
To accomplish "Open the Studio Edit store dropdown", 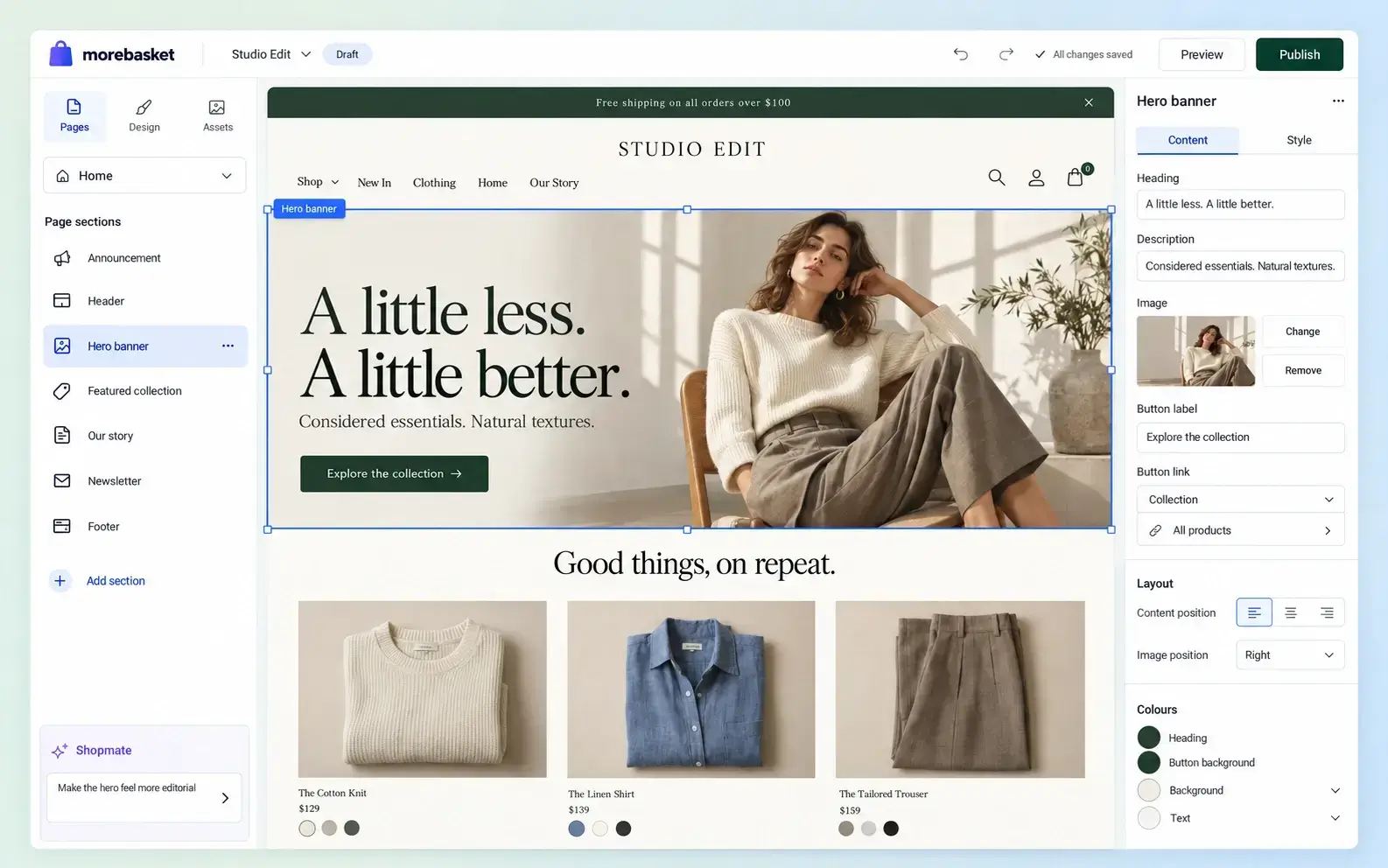I will click(270, 54).
